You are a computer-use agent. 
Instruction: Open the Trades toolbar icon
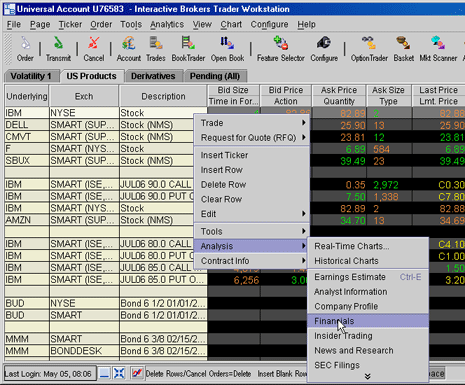tap(156, 49)
